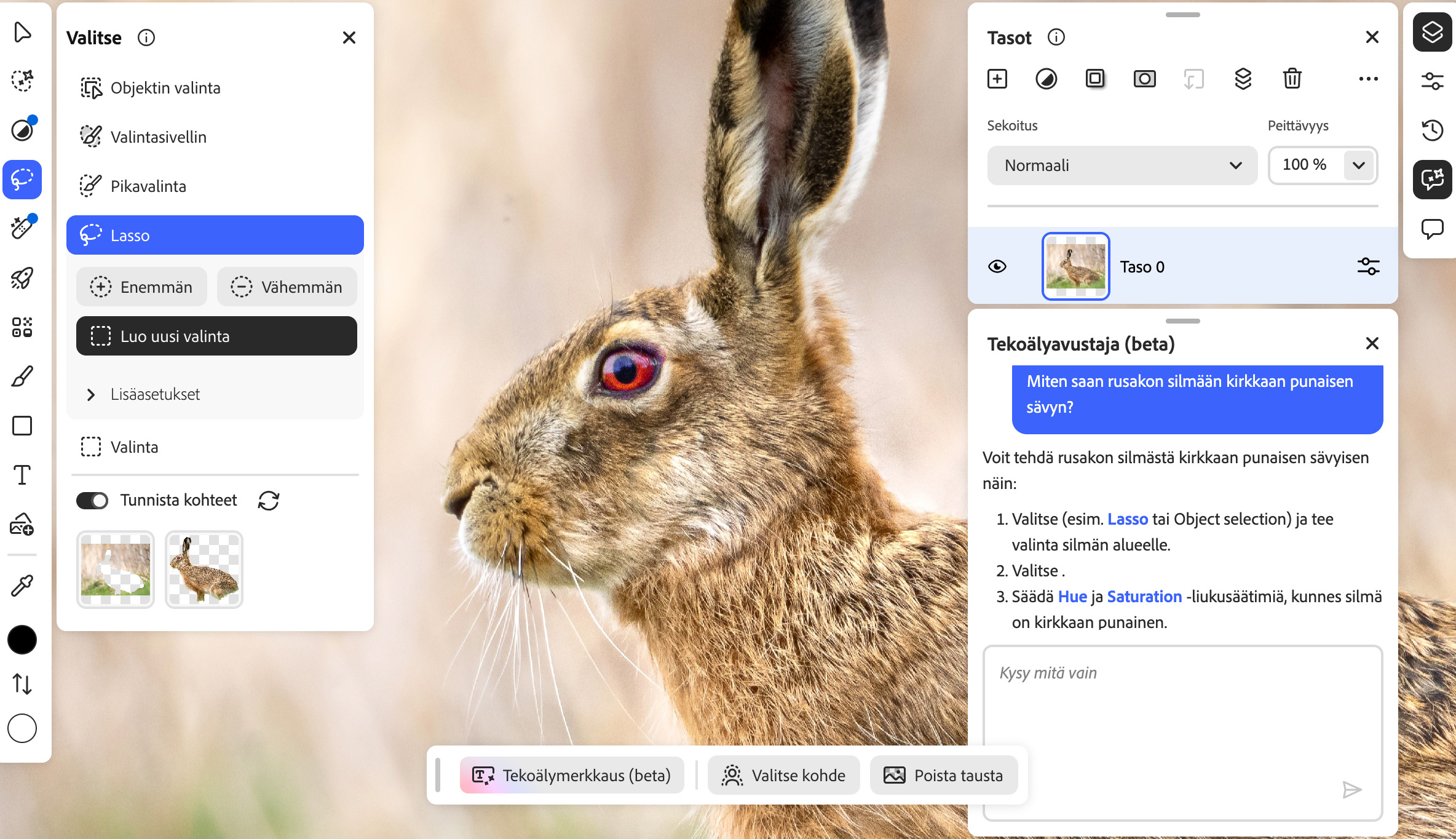Select the Type (T) tool in toolbar

pyautogui.click(x=22, y=475)
